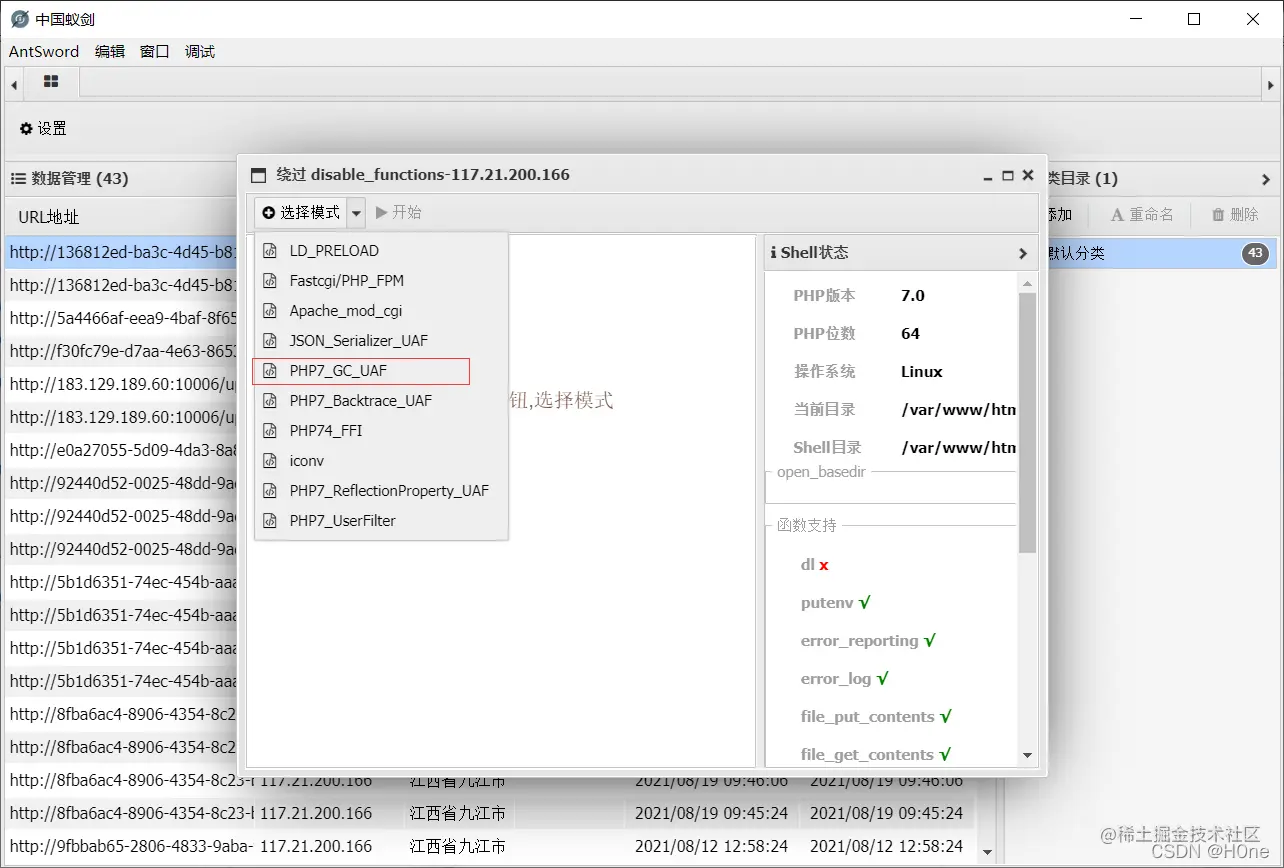Viewport: 1284px width, 868px height.
Task: Click the LD_PRELOAD file code icon
Action: click(269, 251)
